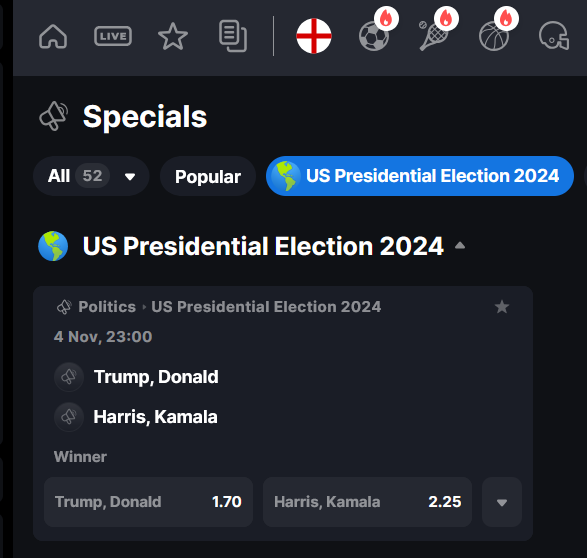This screenshot has width=587, height=558.
Task: Select the England flag icon
Action: click(x=314, y=36)
